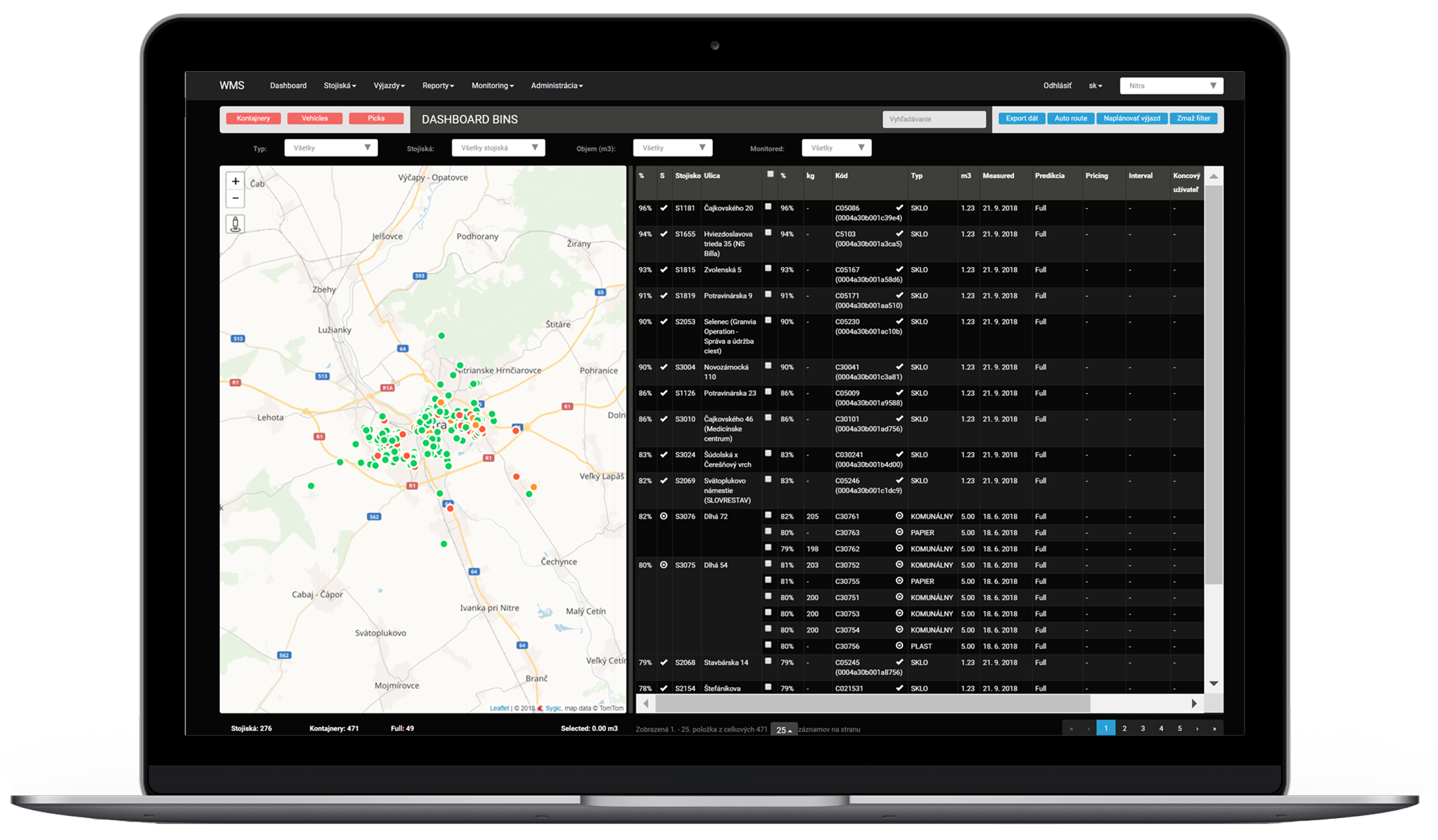The width and height of the screenshot is (1438, 840).
Task: Open the Administrácia menu
Action: click(x=557, y=86)
